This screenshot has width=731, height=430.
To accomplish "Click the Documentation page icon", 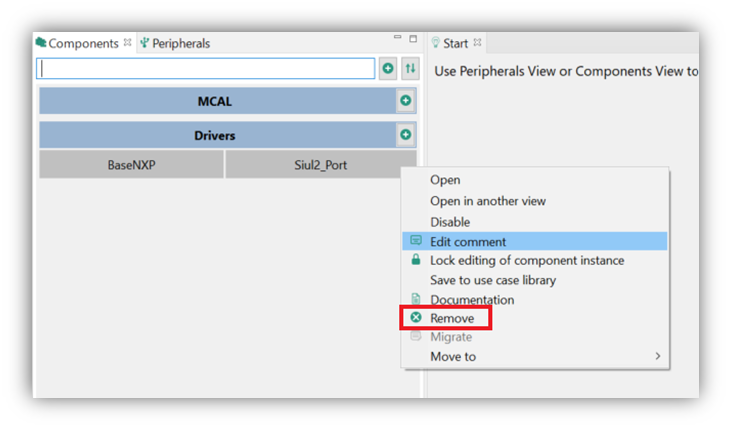I will pyautogui.click(x=416, y=299).
